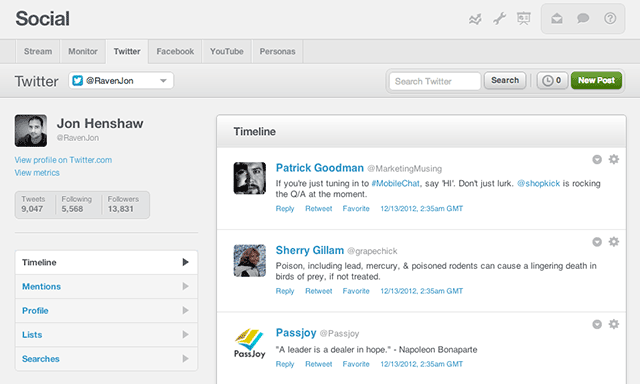Open timestamp on Patrick Goodman's tweet

(x=422, y=209)
